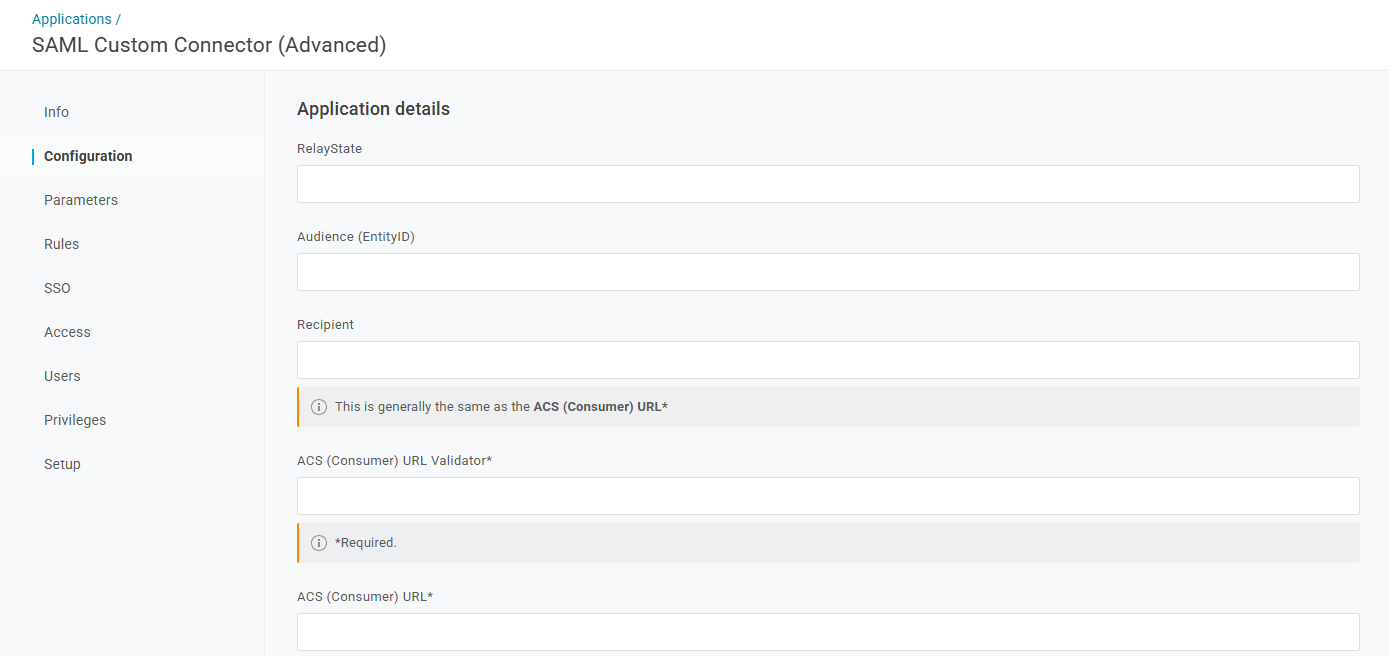Open the Rules section
Image resolution: width=1389 pixels, height=656 pixels.
point(61,244)
